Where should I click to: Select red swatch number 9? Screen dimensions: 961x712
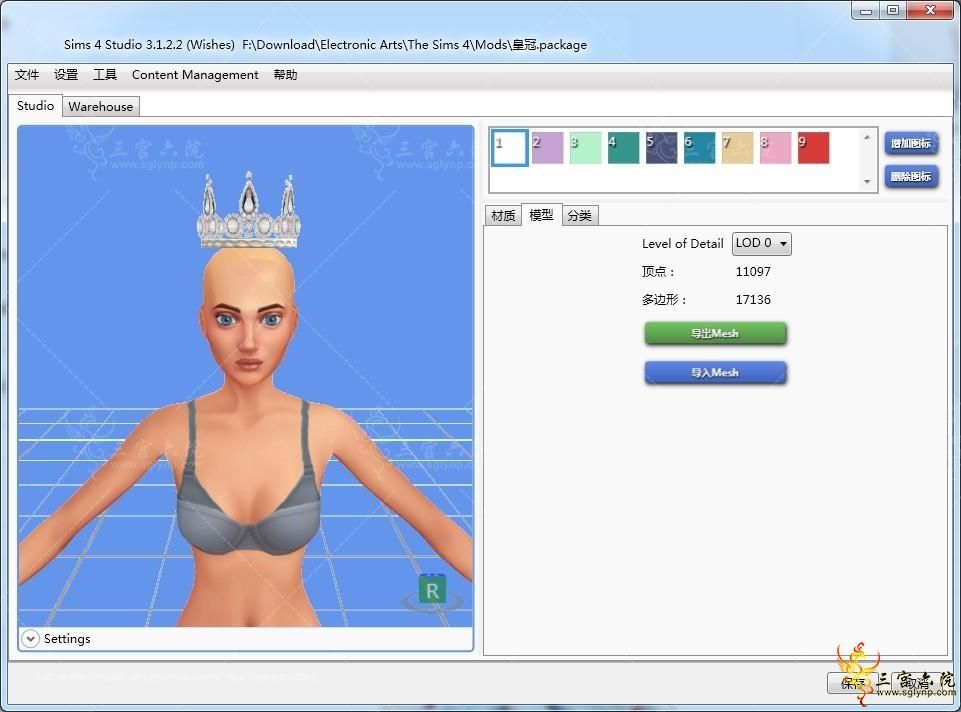[x=813, y=148]
